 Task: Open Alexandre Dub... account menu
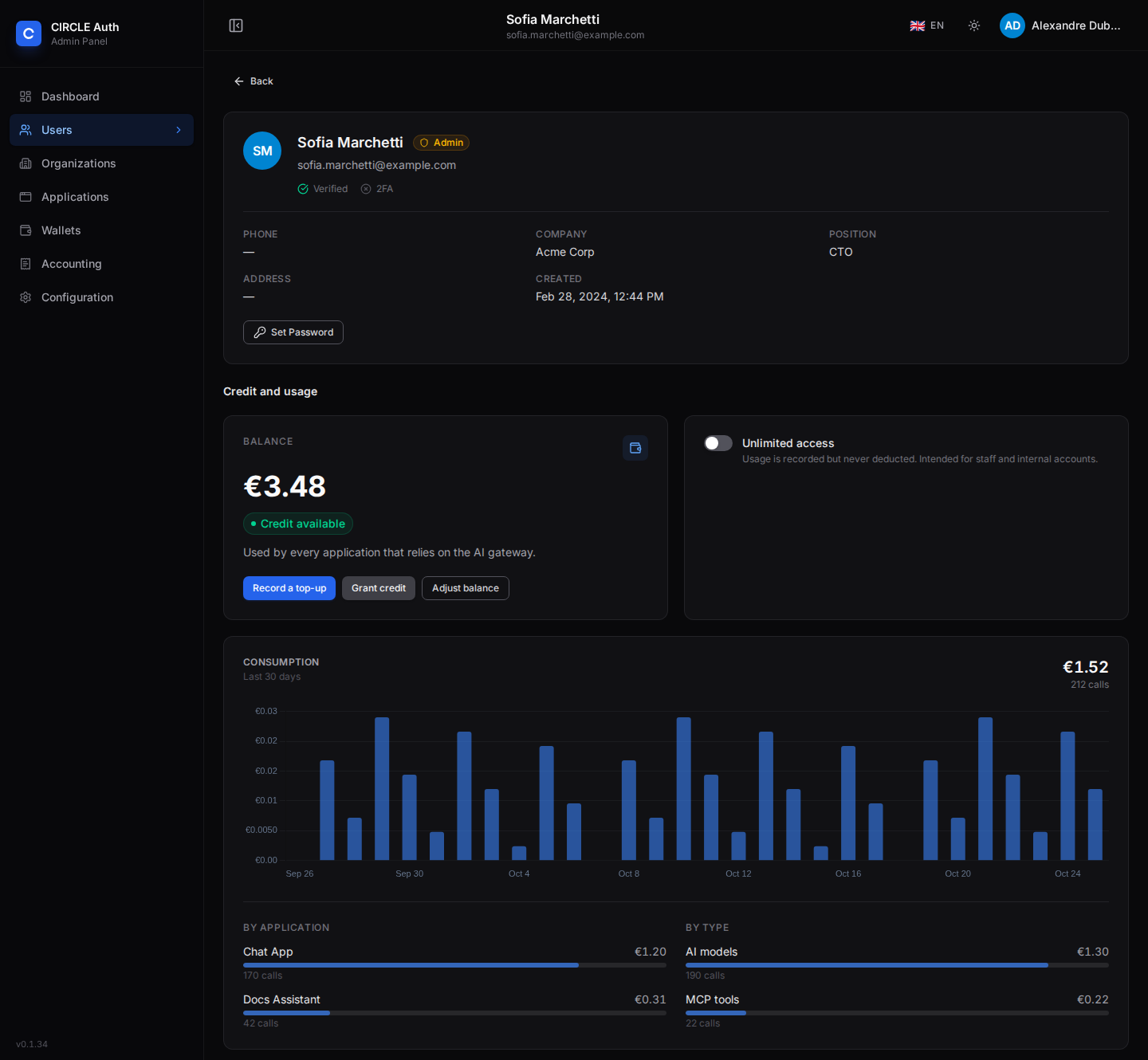(1060, 26)
